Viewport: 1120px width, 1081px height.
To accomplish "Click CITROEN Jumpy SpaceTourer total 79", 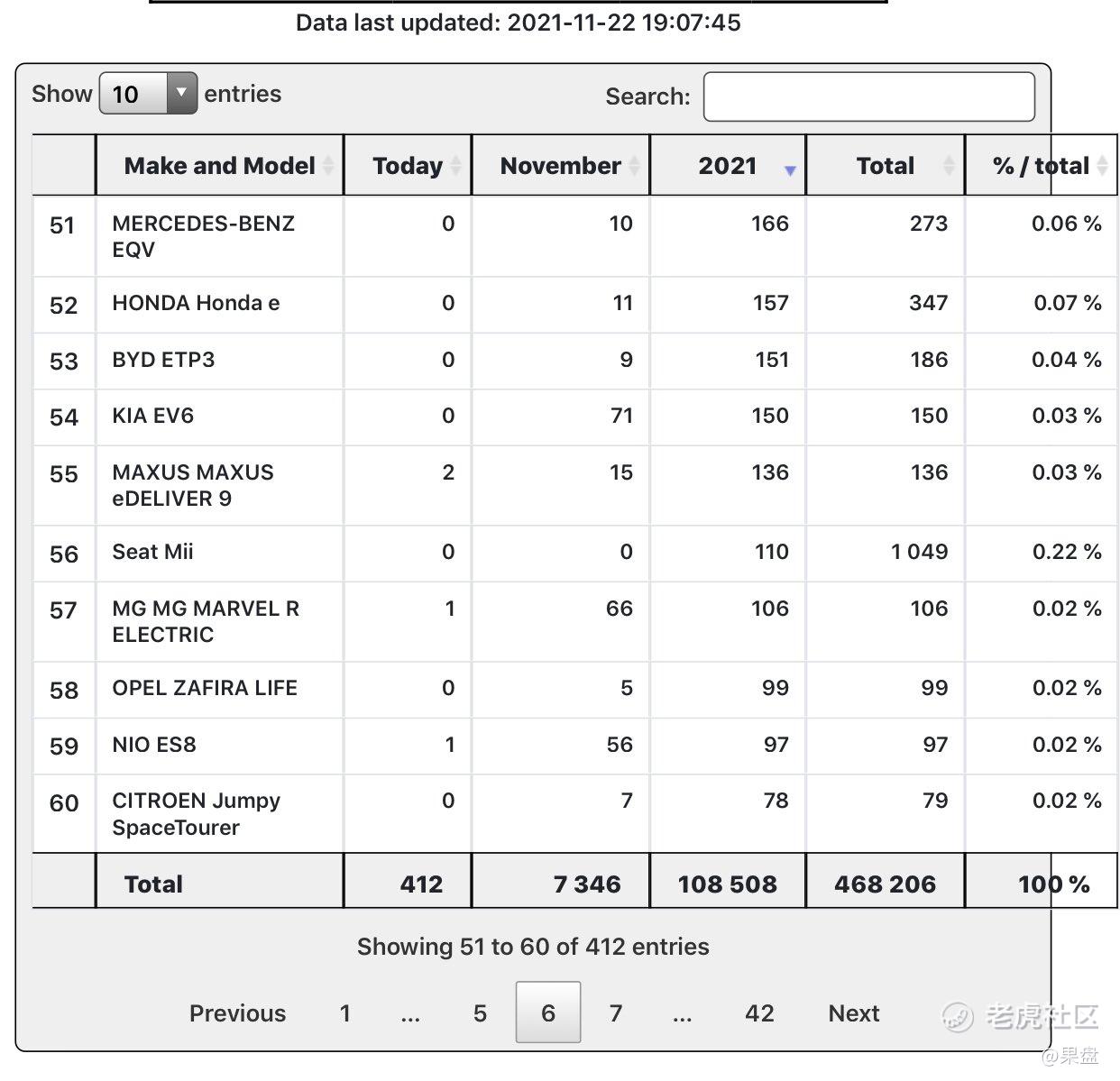I will coord(935,801).
